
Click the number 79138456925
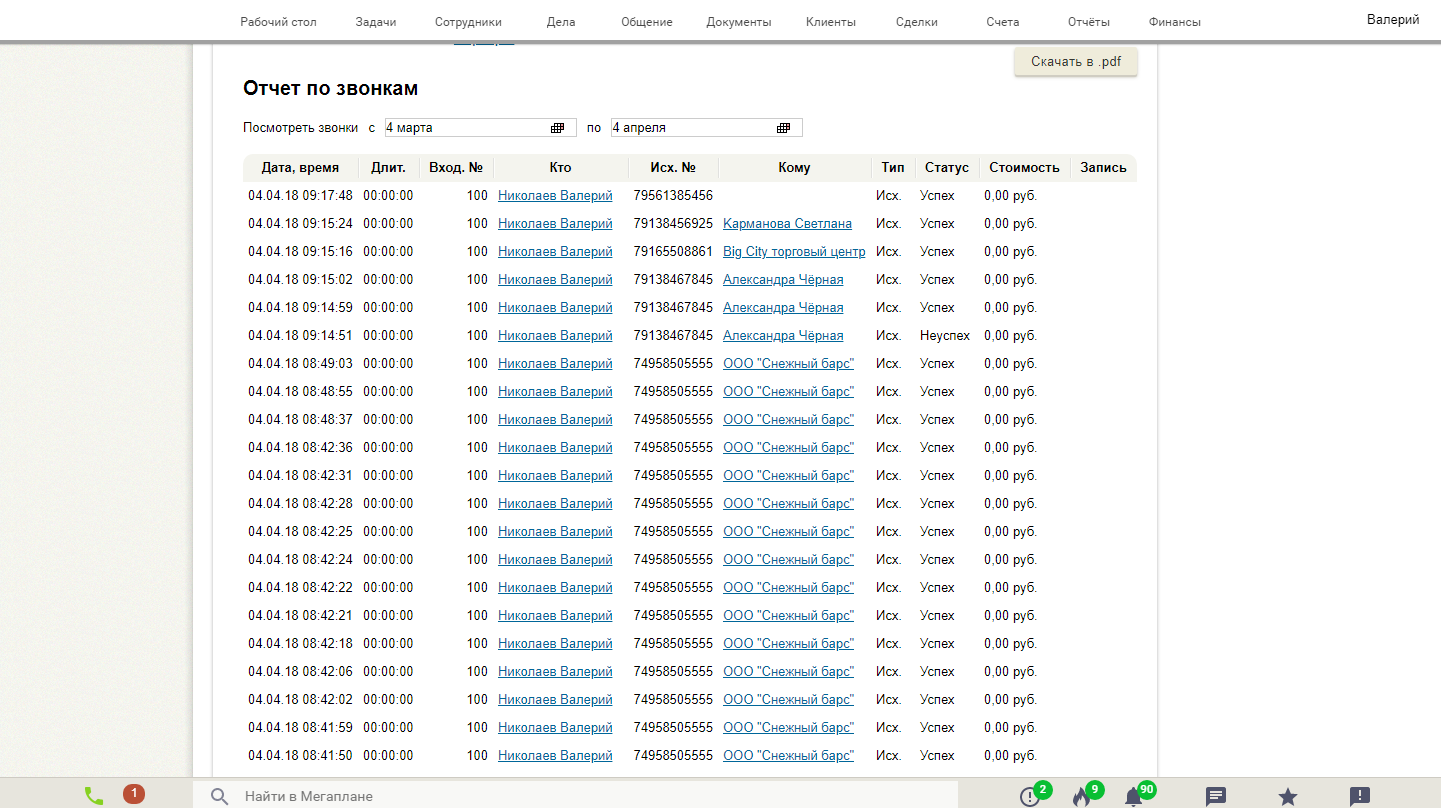[673, 224]
